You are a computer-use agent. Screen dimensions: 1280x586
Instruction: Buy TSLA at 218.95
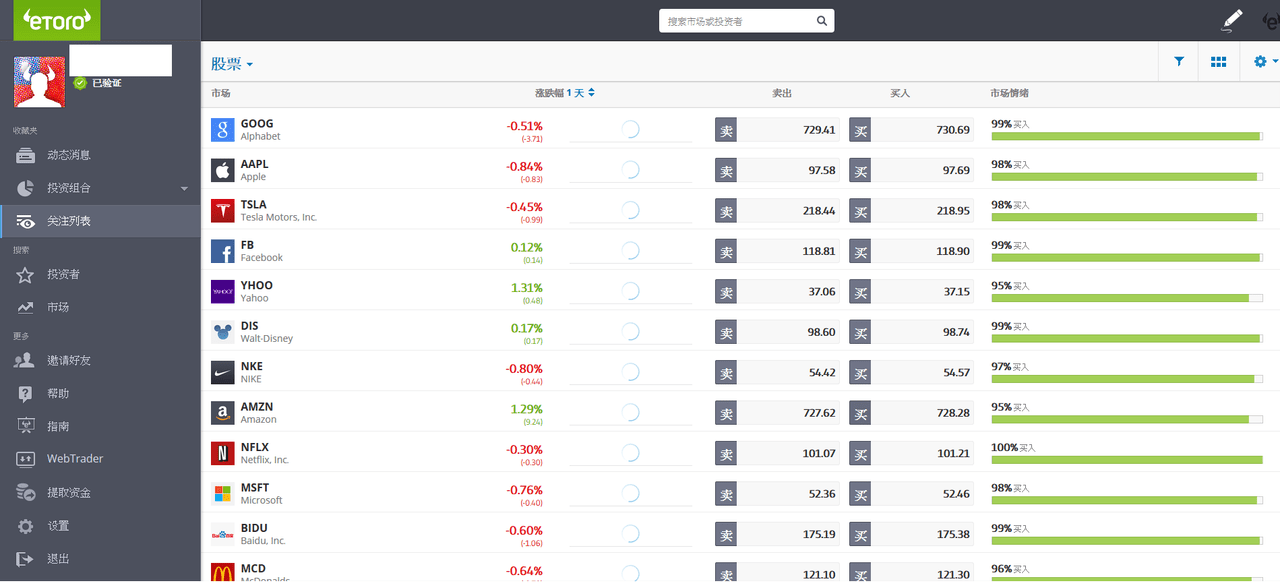point(911,211)
